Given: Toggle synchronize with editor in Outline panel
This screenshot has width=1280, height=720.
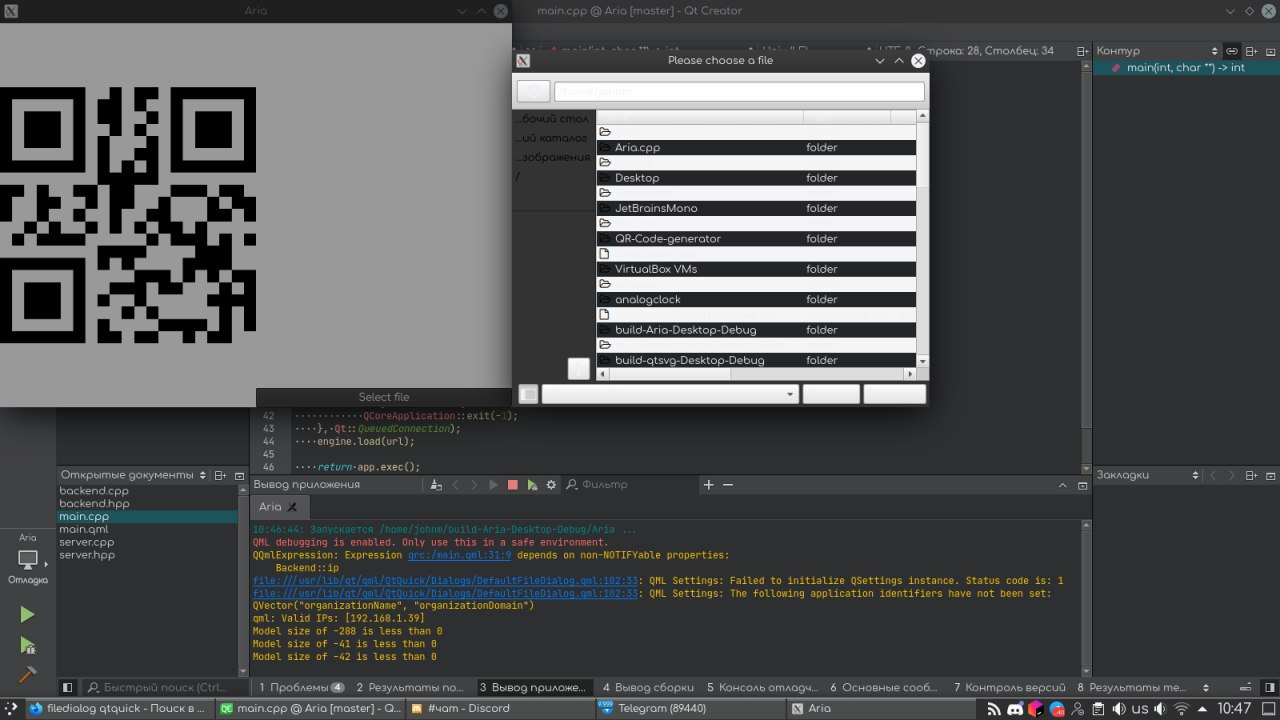Looking at the screenshot, I should coord(1233,51).
